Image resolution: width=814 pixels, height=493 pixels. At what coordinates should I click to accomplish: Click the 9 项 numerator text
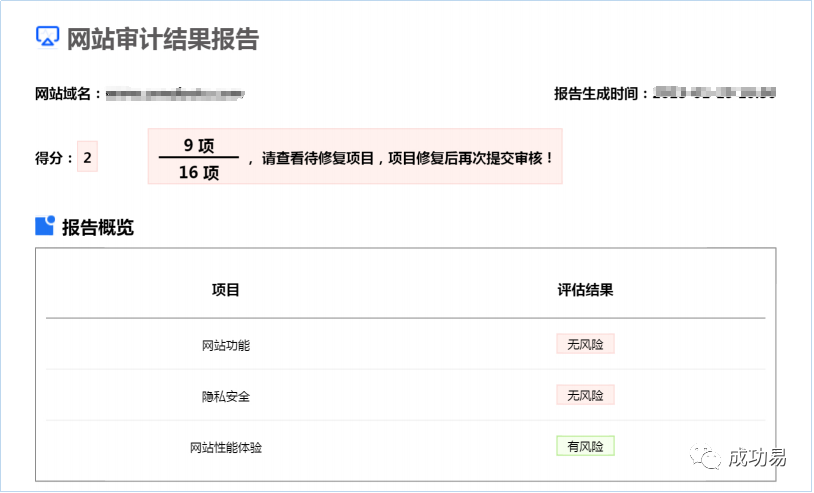click(199, 145)
